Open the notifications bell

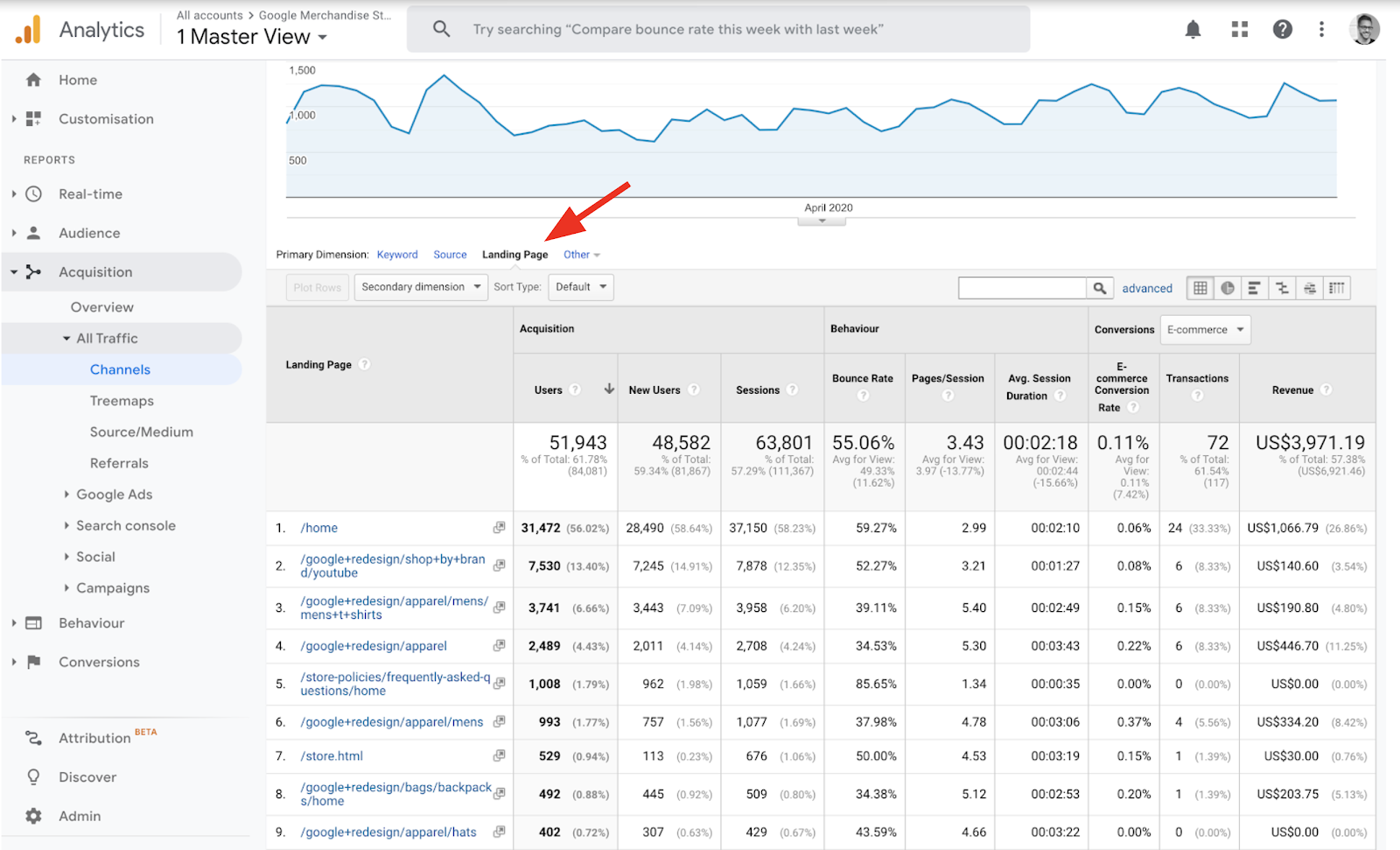(x=1193, y=30)
